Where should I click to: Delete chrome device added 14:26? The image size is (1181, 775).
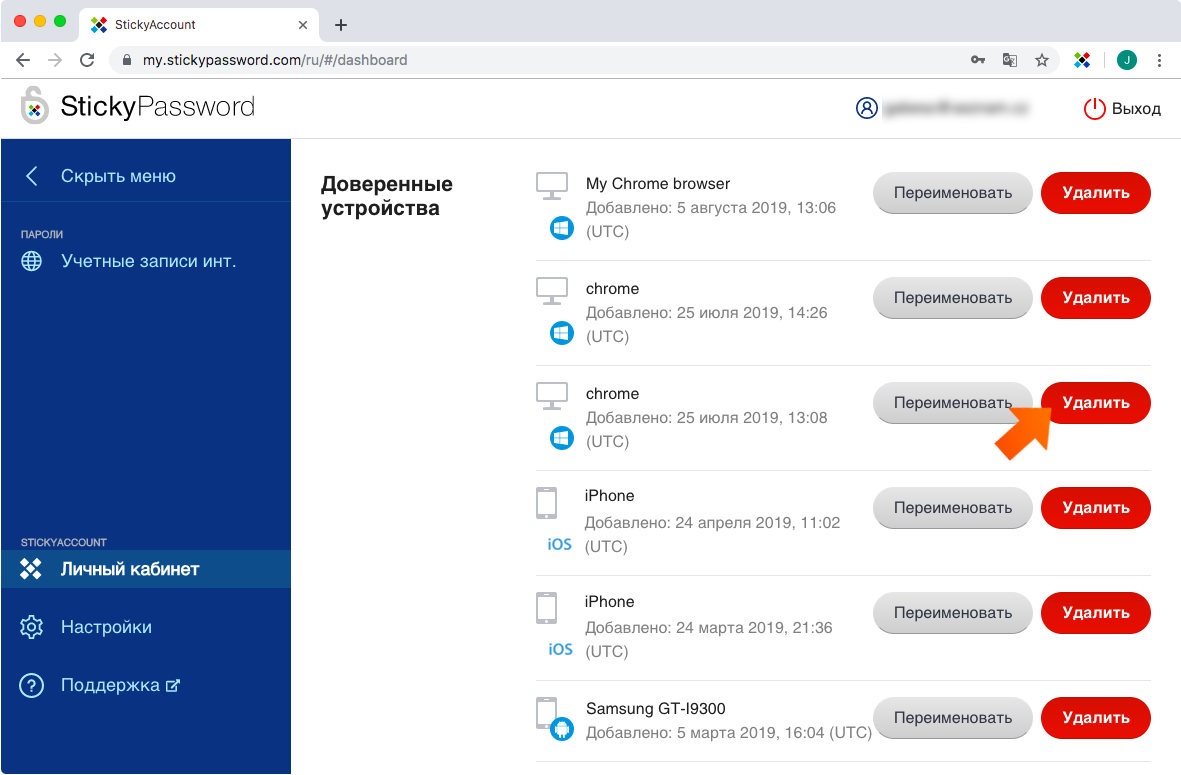[x=1096, y=298]
